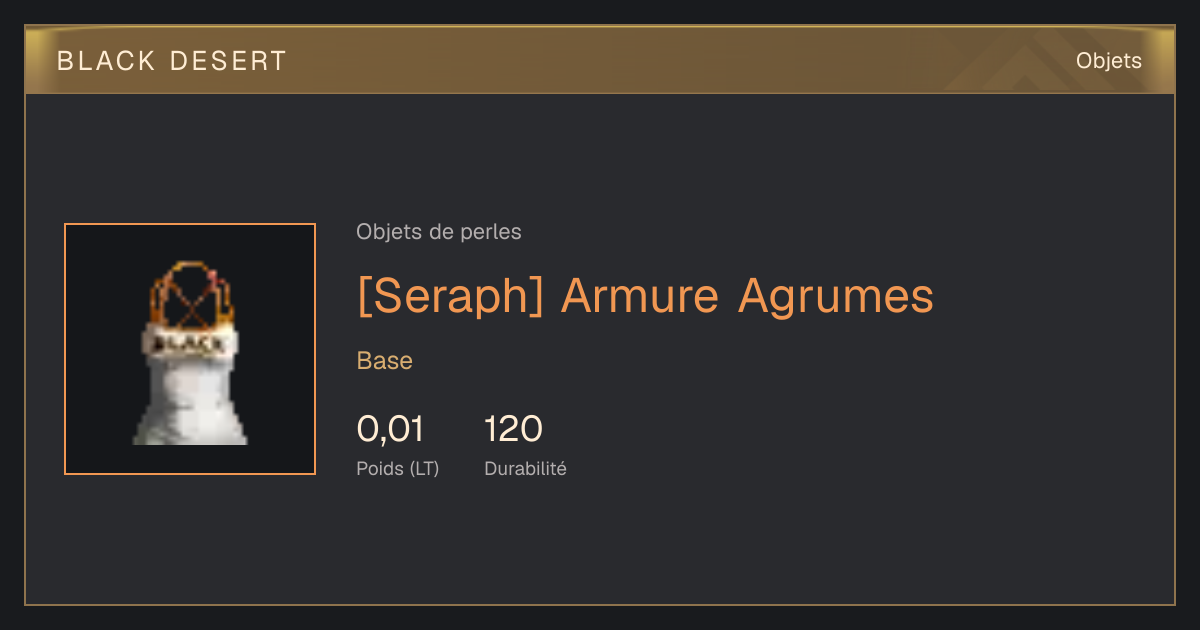Click the word Armure in the title
Screen dimensions: 1200x630
click(640, 296)
